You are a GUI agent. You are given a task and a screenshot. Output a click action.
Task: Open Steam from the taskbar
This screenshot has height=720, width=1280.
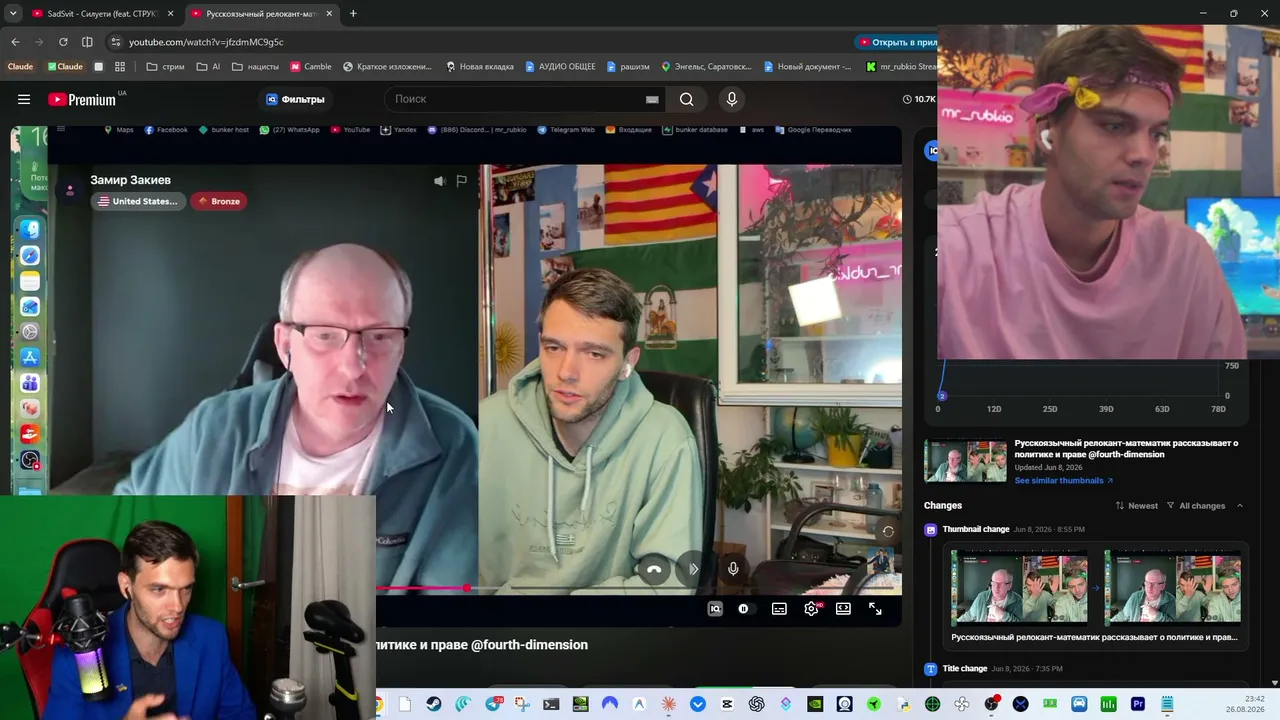(433, 705)
